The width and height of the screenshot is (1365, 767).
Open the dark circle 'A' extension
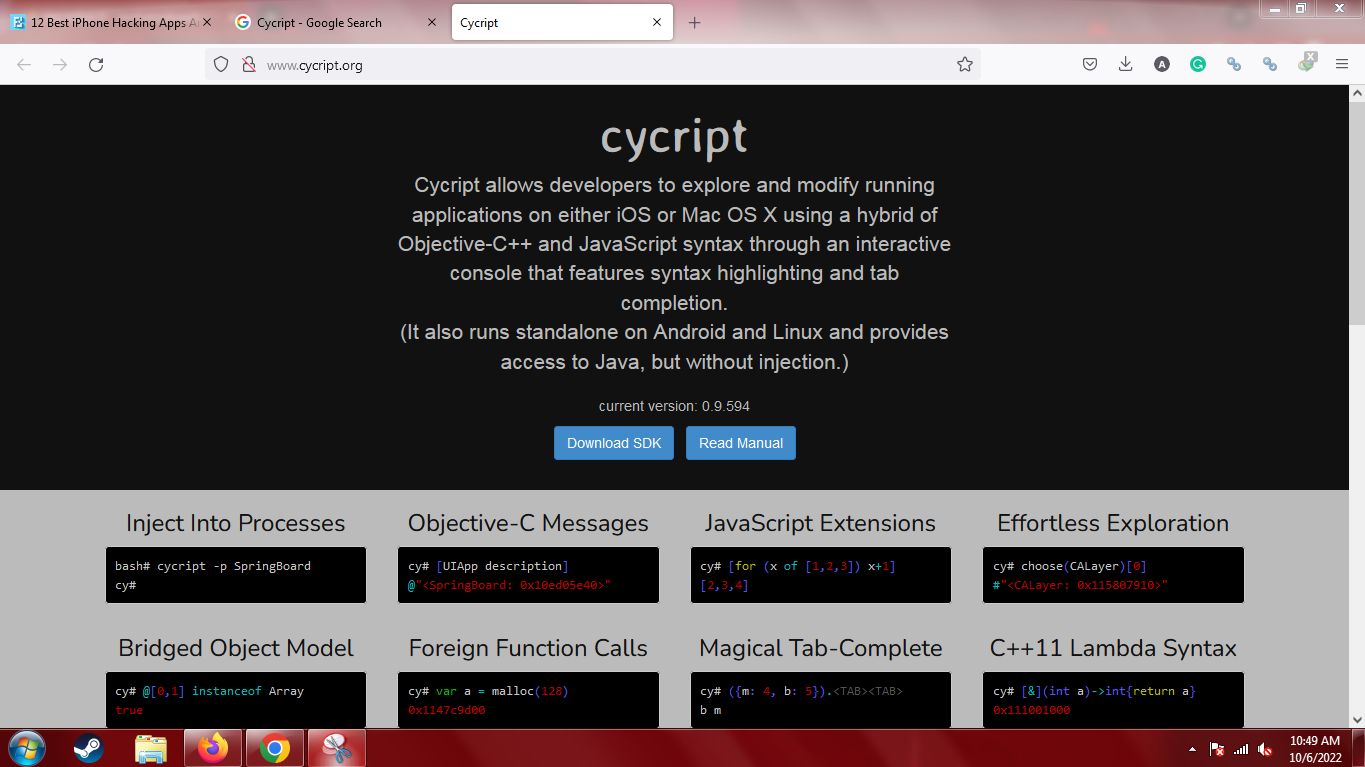[x=1162, y=64]
